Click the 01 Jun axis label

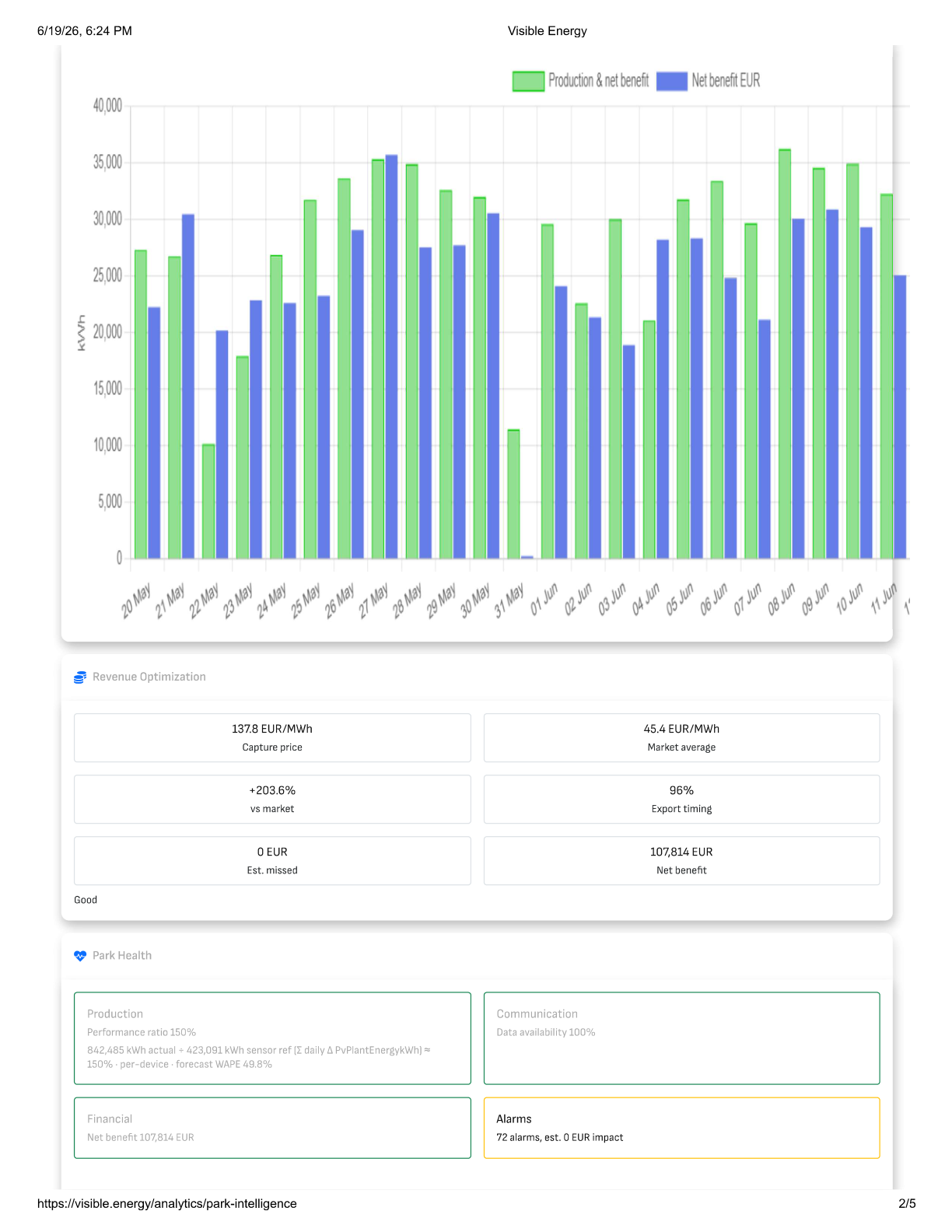click(x=544, y=600)
